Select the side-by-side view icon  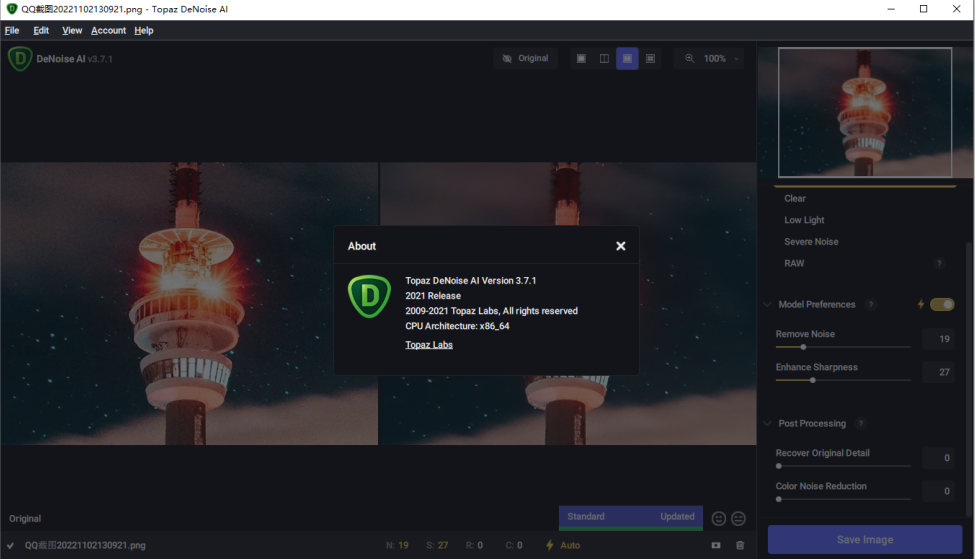pos(627,58)
